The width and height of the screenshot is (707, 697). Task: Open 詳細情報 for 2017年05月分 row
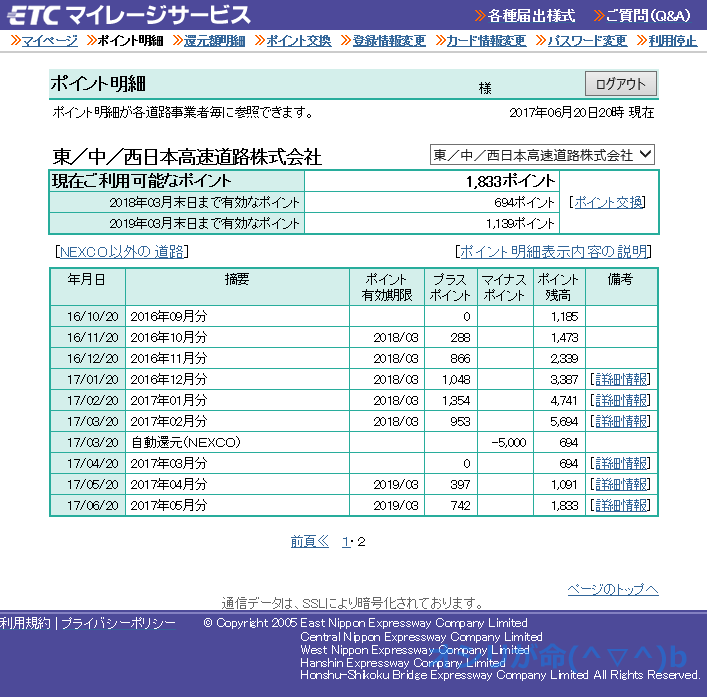coord(621,505)
